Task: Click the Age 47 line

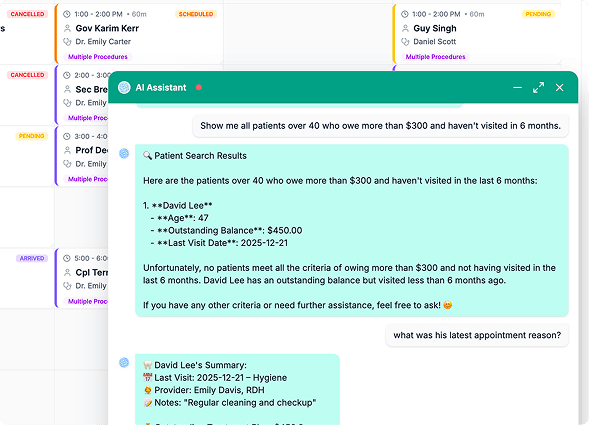Action: [180, 218]
